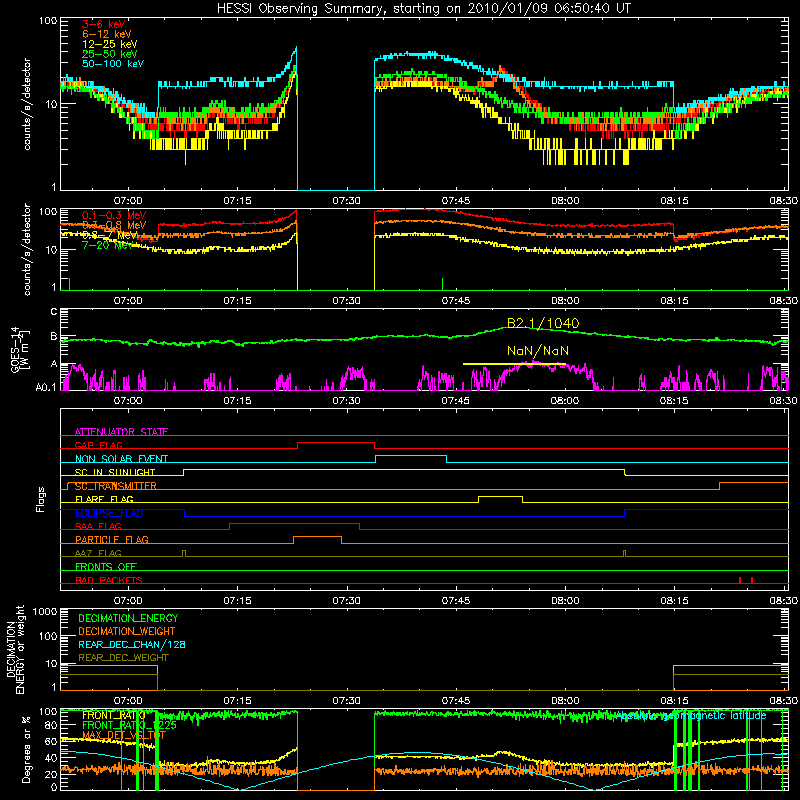
Task: Select the 6-12 keV legend label
Action: pos(107,34)
